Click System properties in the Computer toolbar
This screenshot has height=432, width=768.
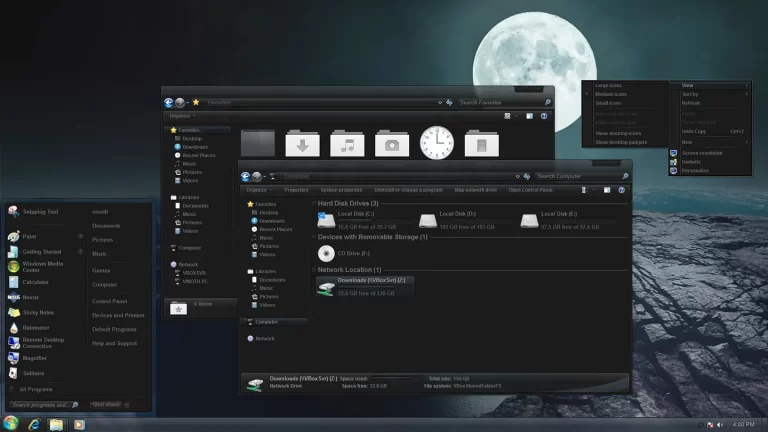pyautogui.click(x=342, y=189)
